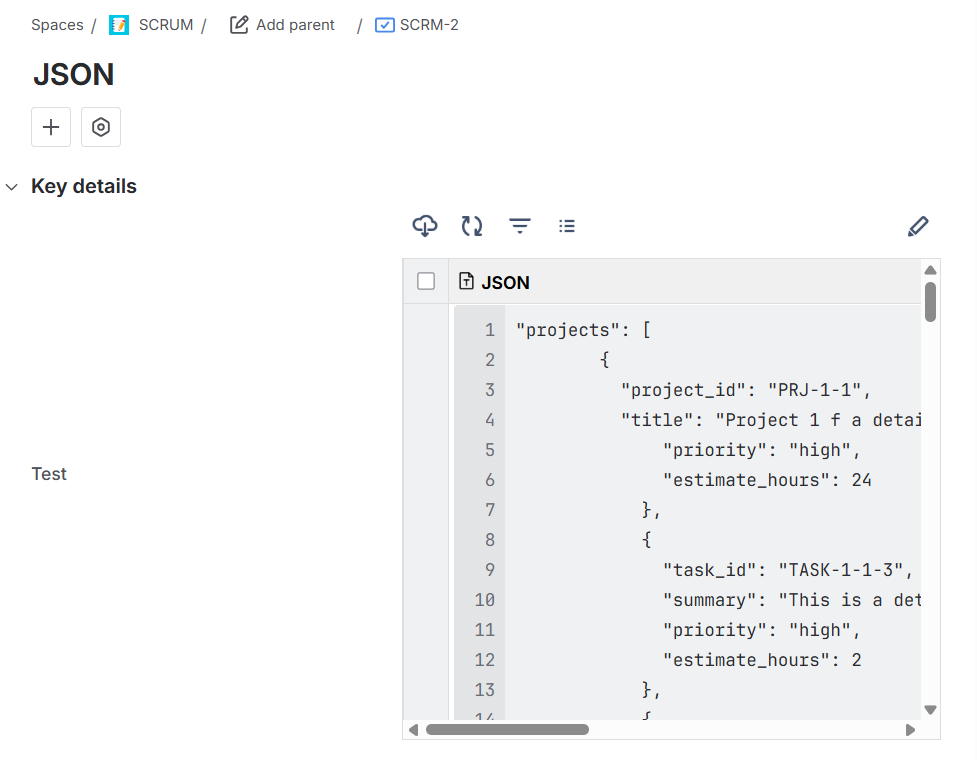Click the SCRUM project avatar icon
This screenshot has width=977, height=760.
[x=119, y=25]
